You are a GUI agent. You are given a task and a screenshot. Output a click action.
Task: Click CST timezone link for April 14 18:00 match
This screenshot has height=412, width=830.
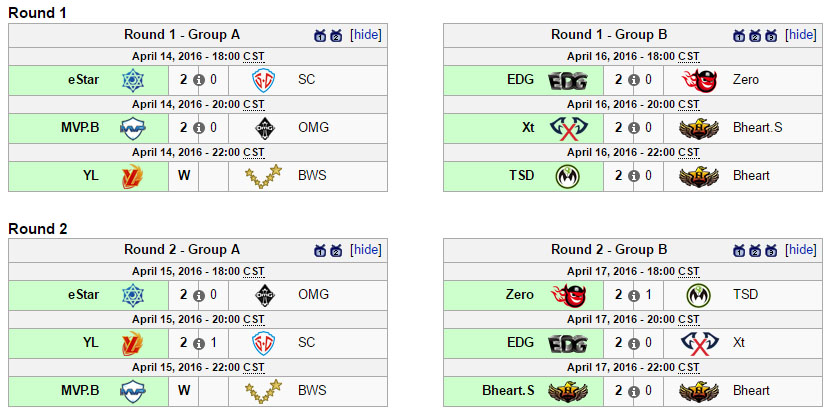point(254,57)
